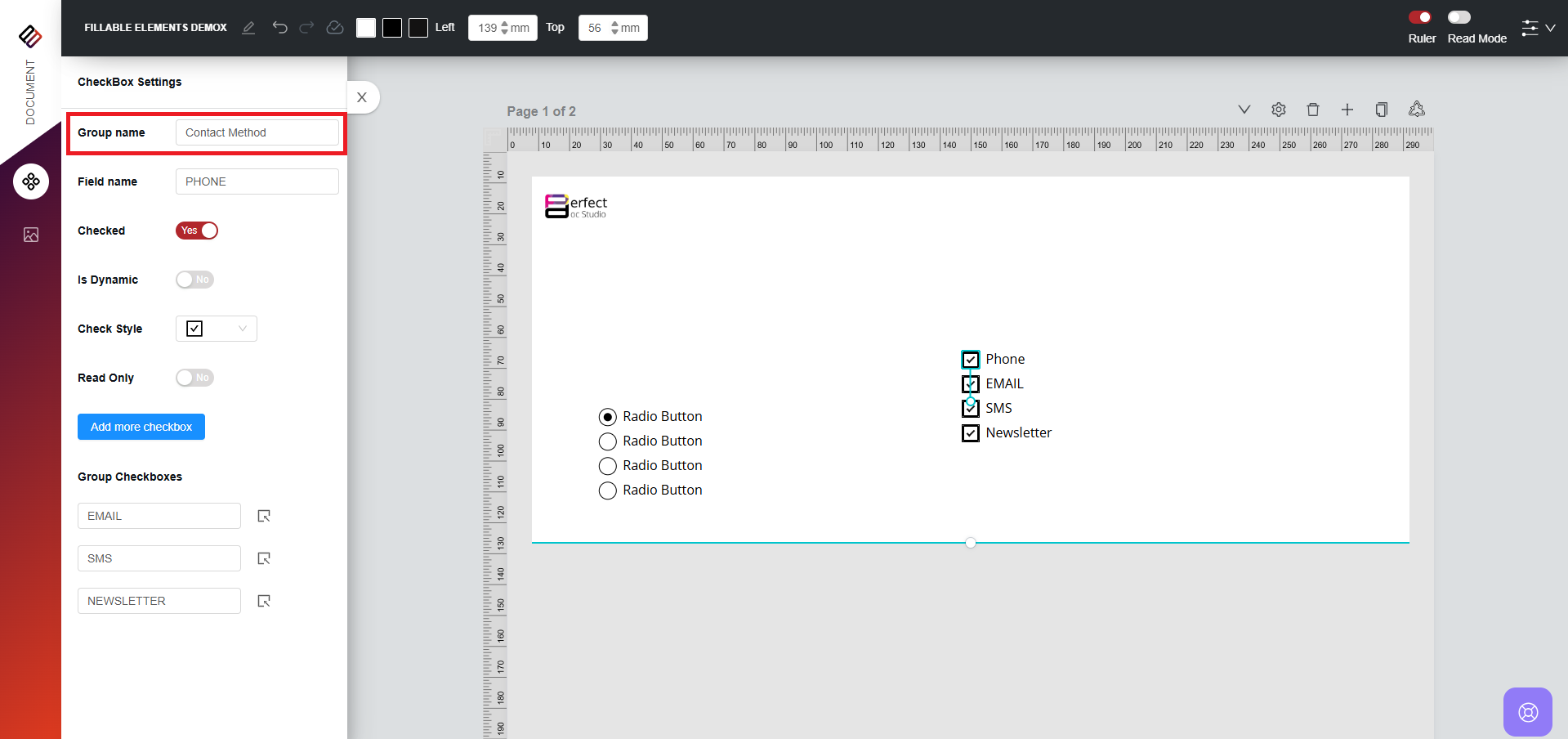Select the Newsletter checkbox on canvas
Screen dimensions: 1568x739
[971, 433]
